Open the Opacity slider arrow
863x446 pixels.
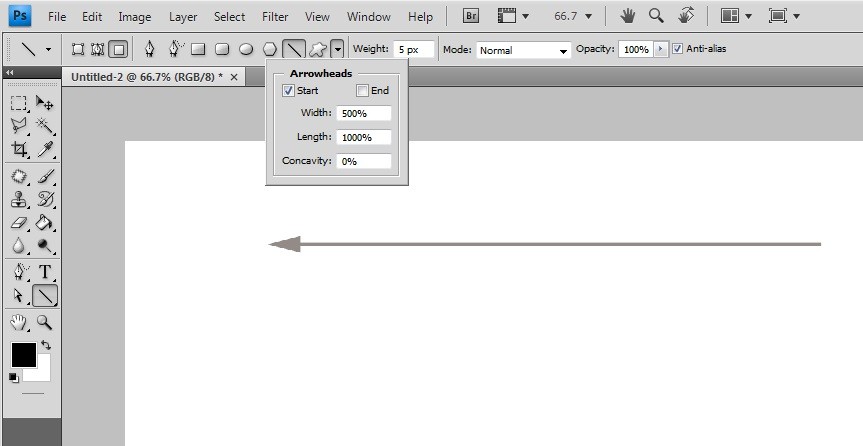tap(660, 50)
